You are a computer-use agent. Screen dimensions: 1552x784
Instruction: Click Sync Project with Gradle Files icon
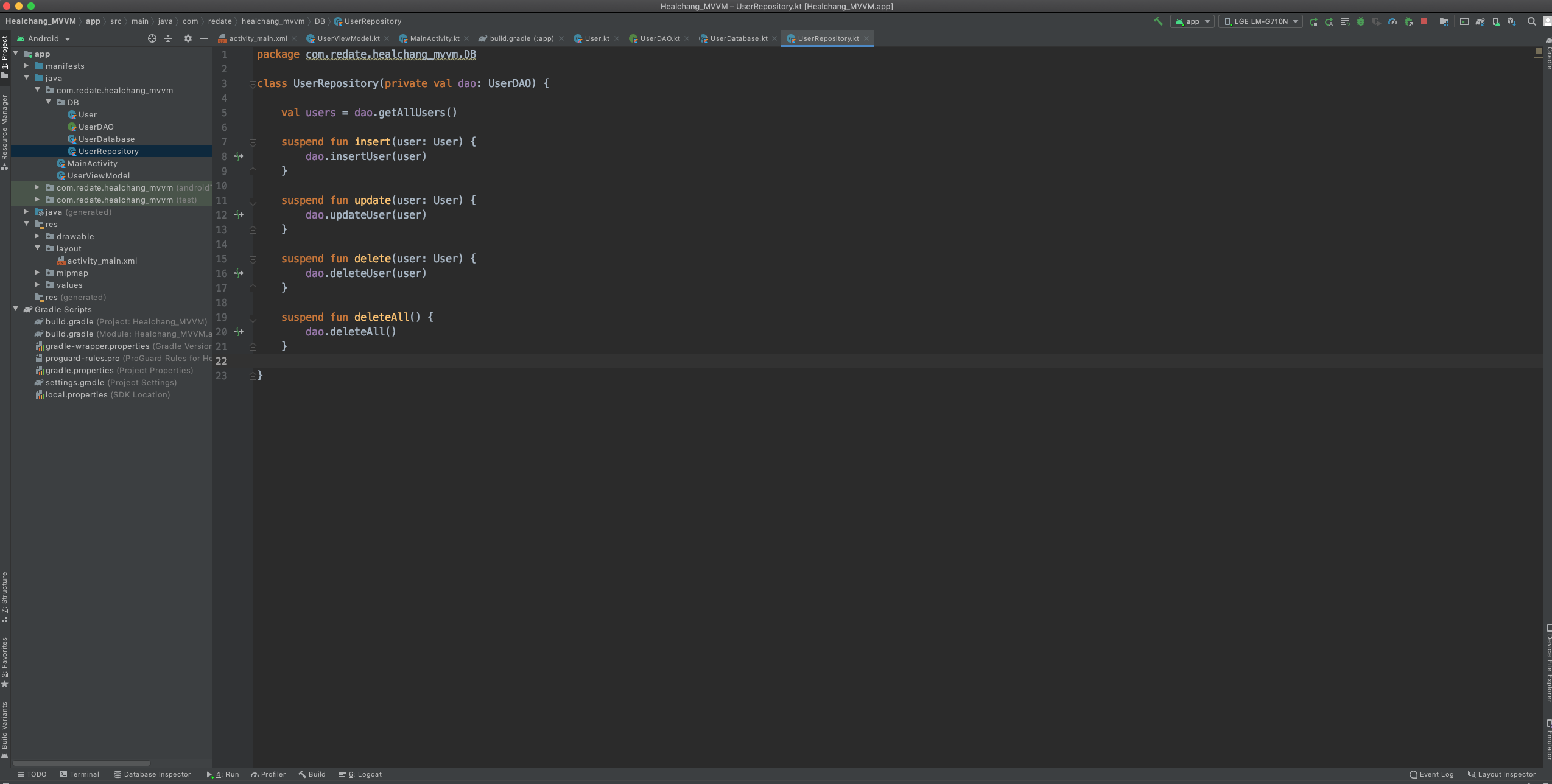pos(1480,21)
